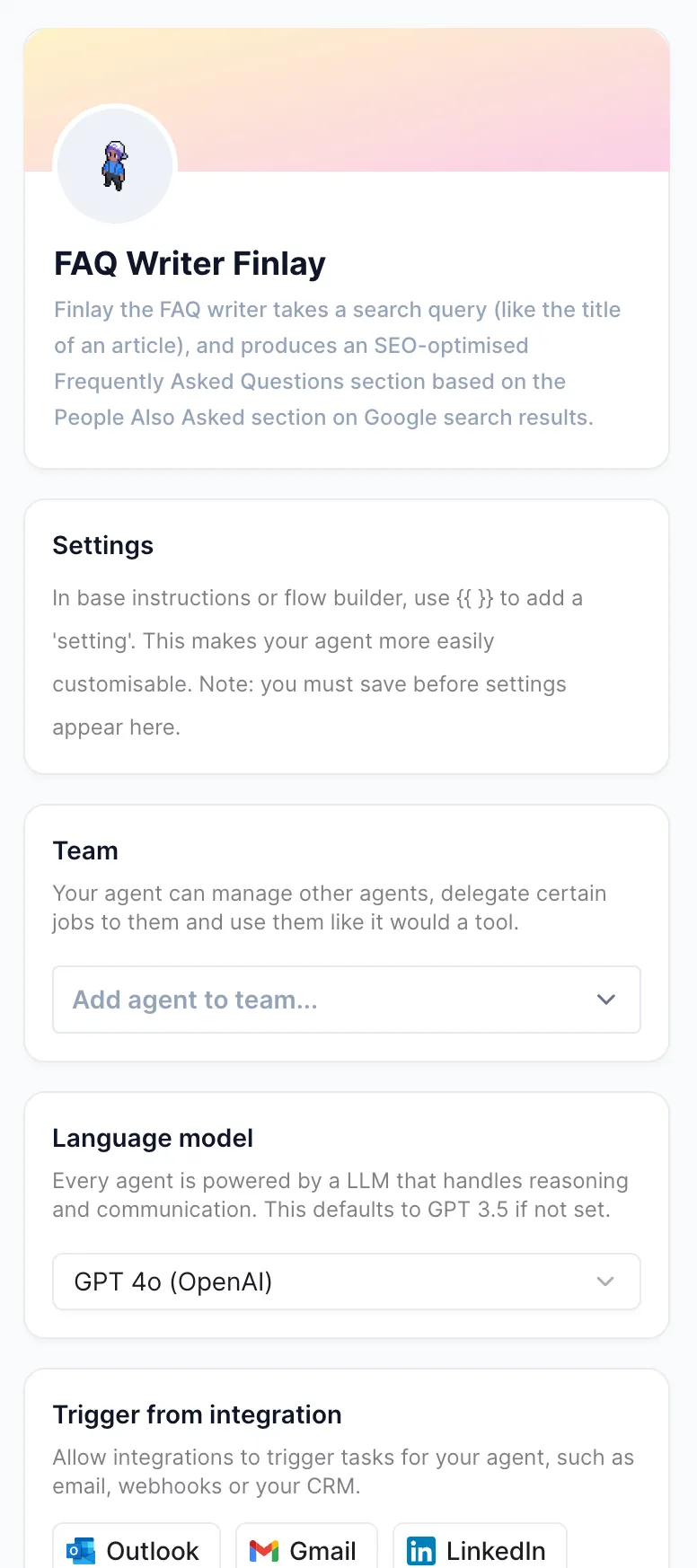Image resolution: width=697 pixels, height=1568 pixels.
Task: Click the Gmail envelope icon
Action: pyautogui.click(x=264, y=1550)
